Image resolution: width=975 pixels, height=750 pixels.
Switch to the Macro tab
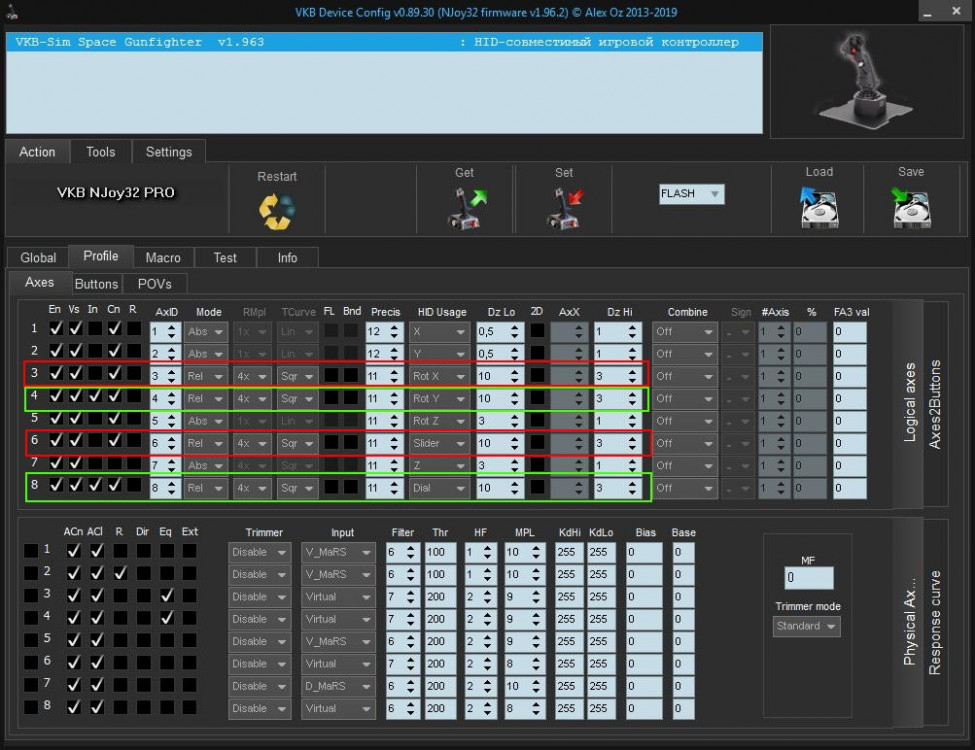[x=163, y=257]
